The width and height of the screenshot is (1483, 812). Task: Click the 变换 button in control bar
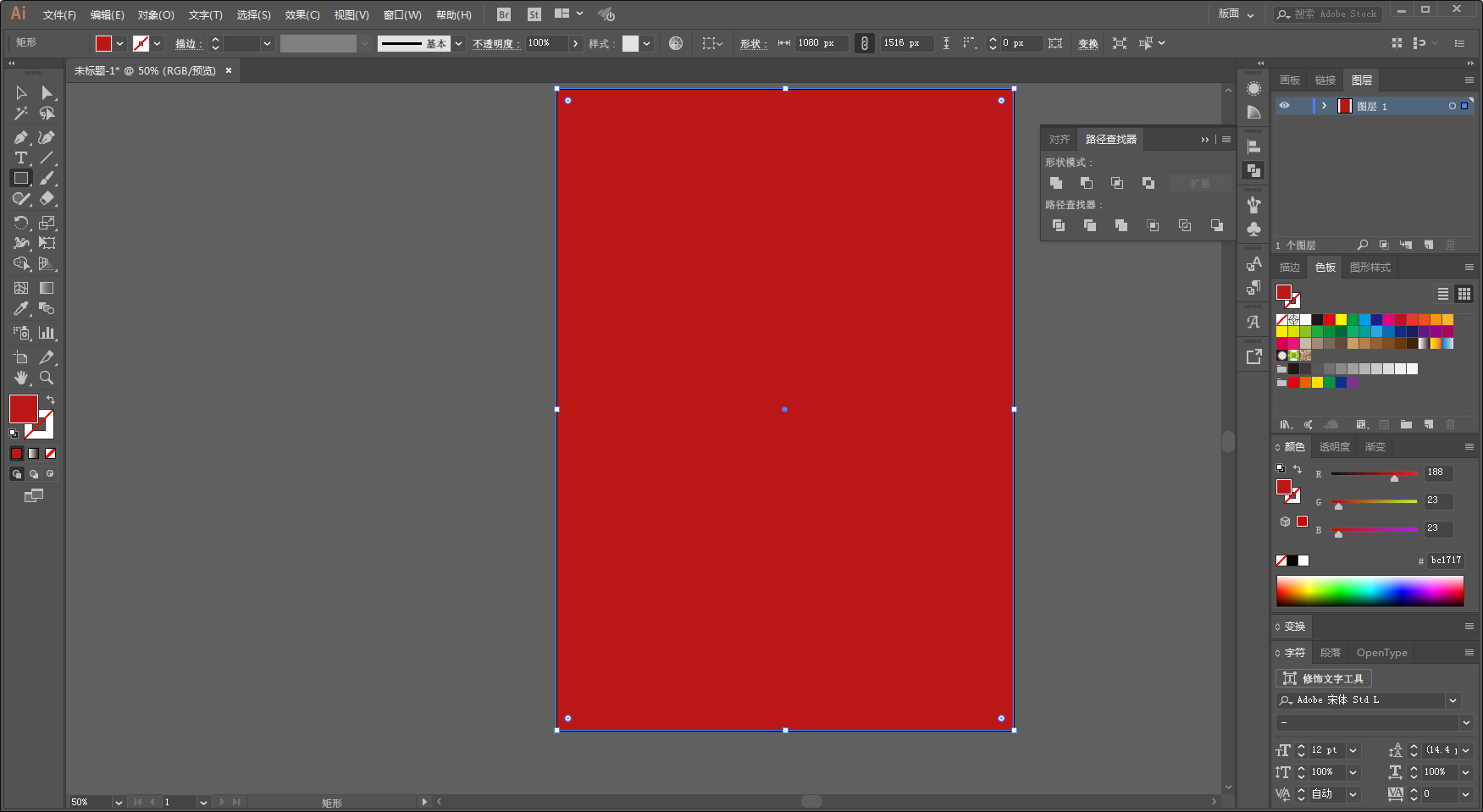point(1088,43)
